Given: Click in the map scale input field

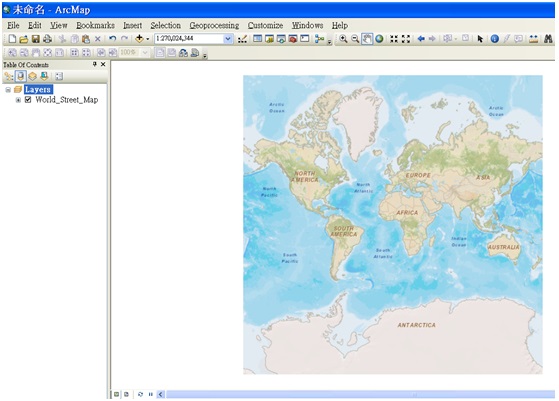Looking at the screenshot, I should [189, 38].
